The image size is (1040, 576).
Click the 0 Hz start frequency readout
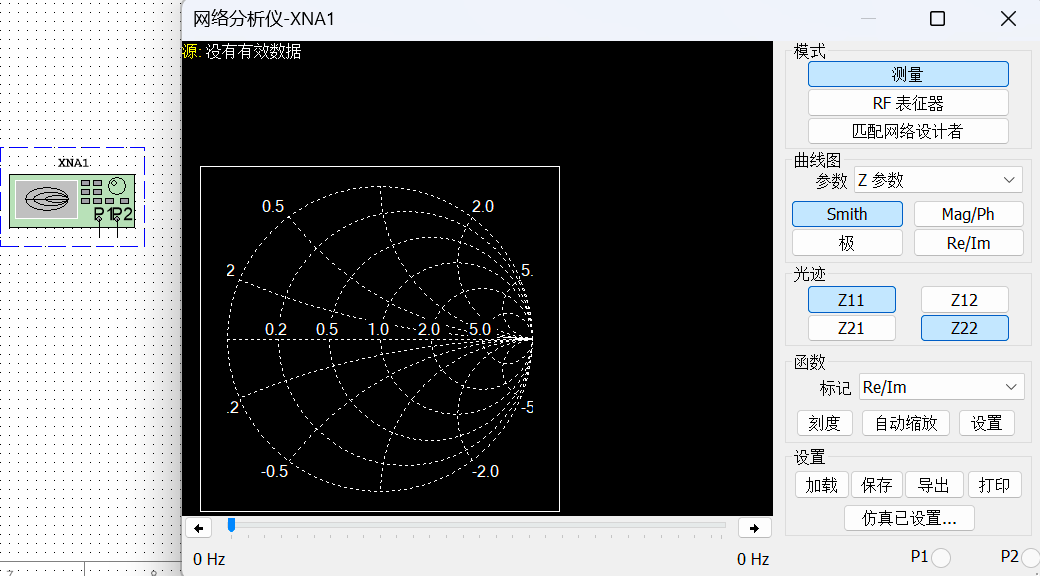[x=209, y=559]
